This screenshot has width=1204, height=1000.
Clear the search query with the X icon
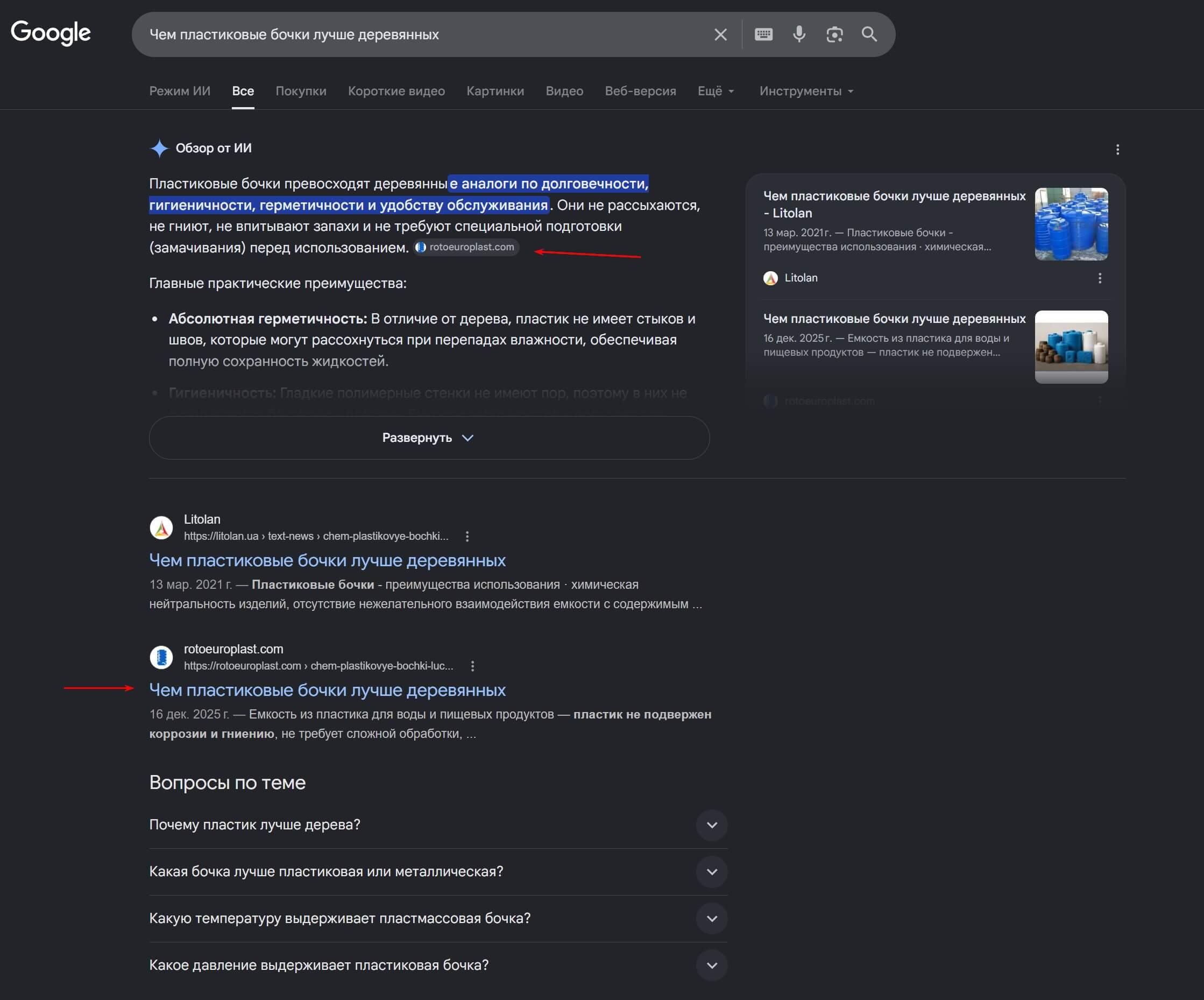(x=721, y=34)
